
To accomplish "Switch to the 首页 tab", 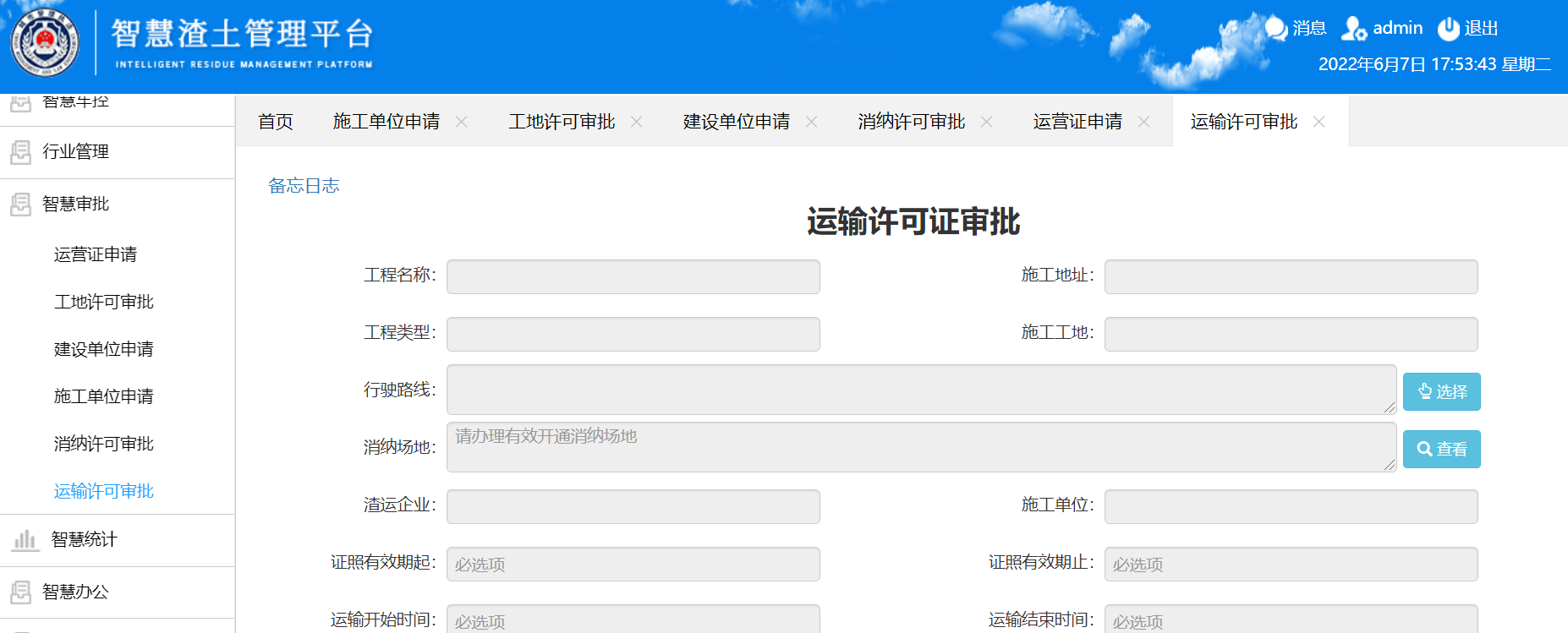I will pos(276,122).
